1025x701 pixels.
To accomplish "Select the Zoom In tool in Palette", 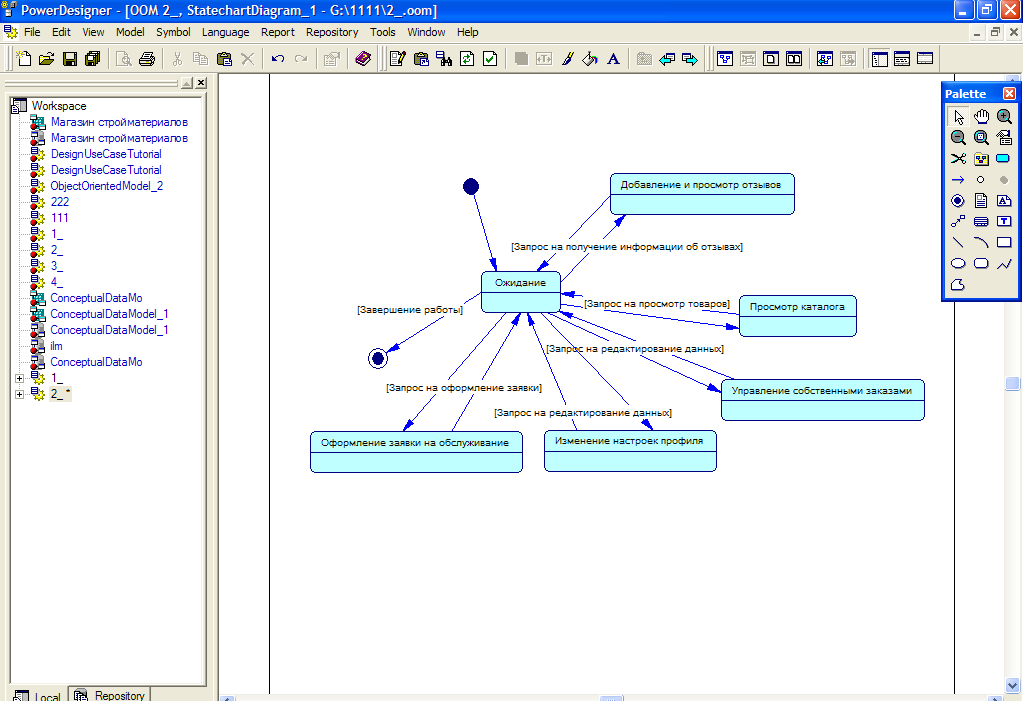I will point(1004,116).
